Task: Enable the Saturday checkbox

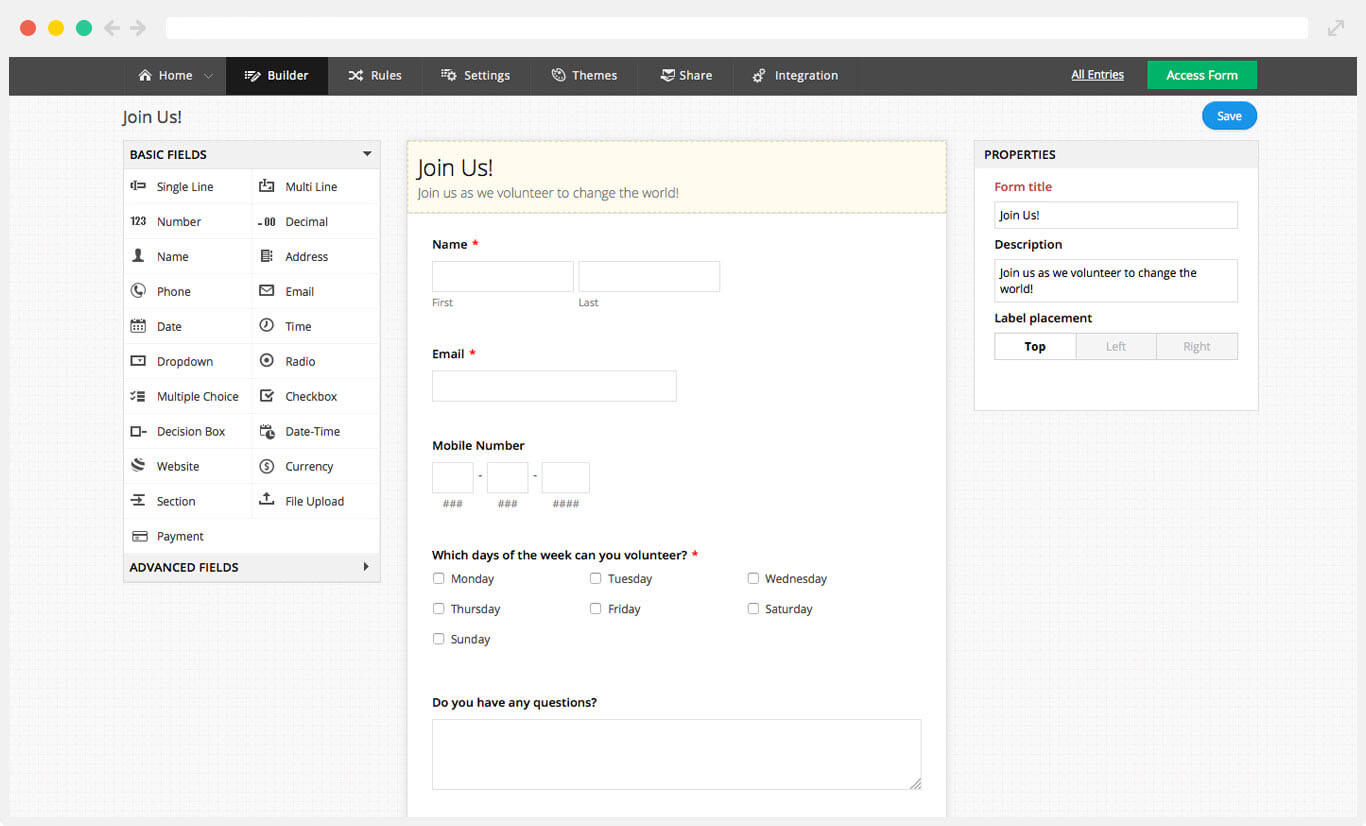Action: point(753,608)
